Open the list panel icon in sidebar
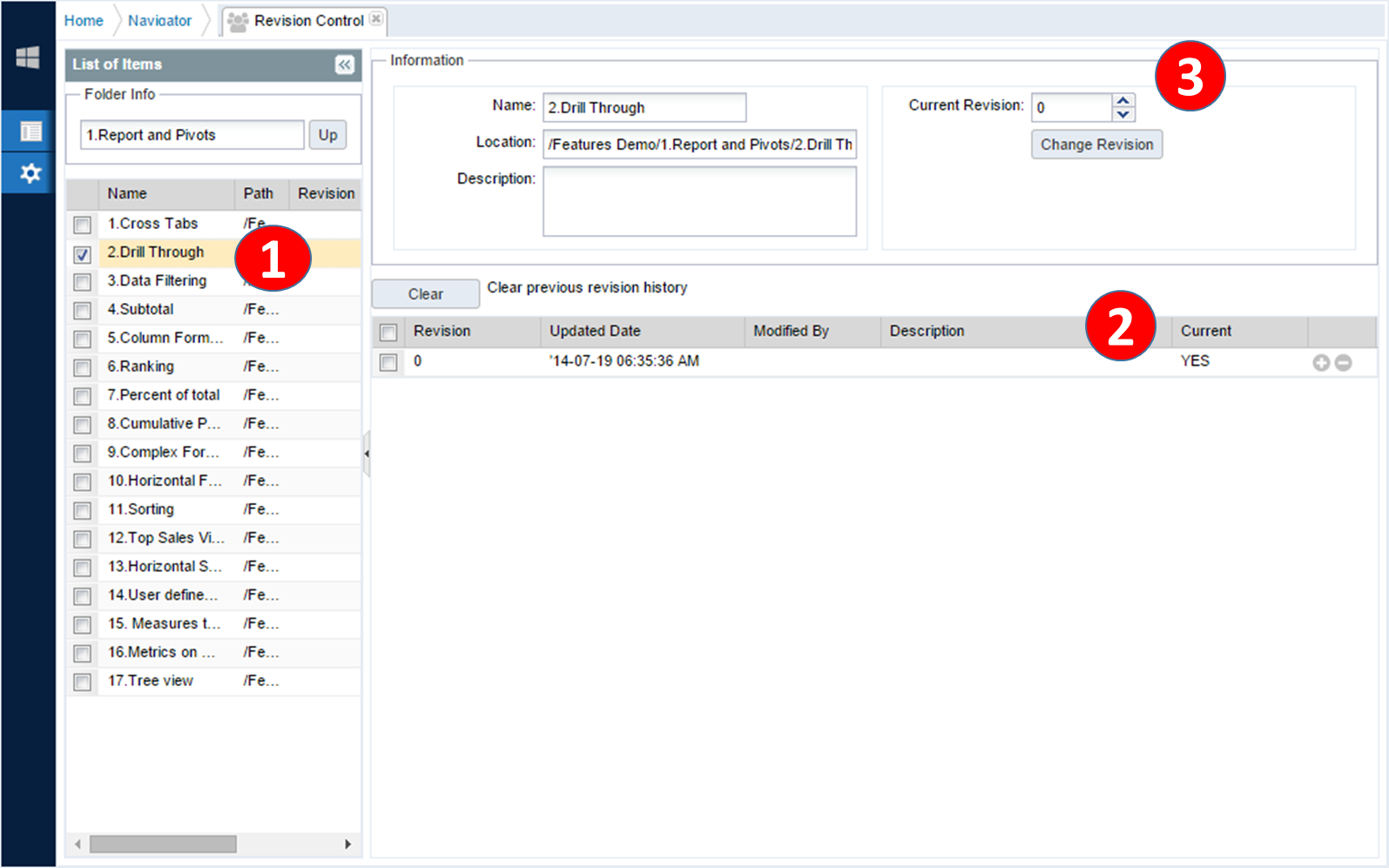1389x868 pixels. pos(30,131)
